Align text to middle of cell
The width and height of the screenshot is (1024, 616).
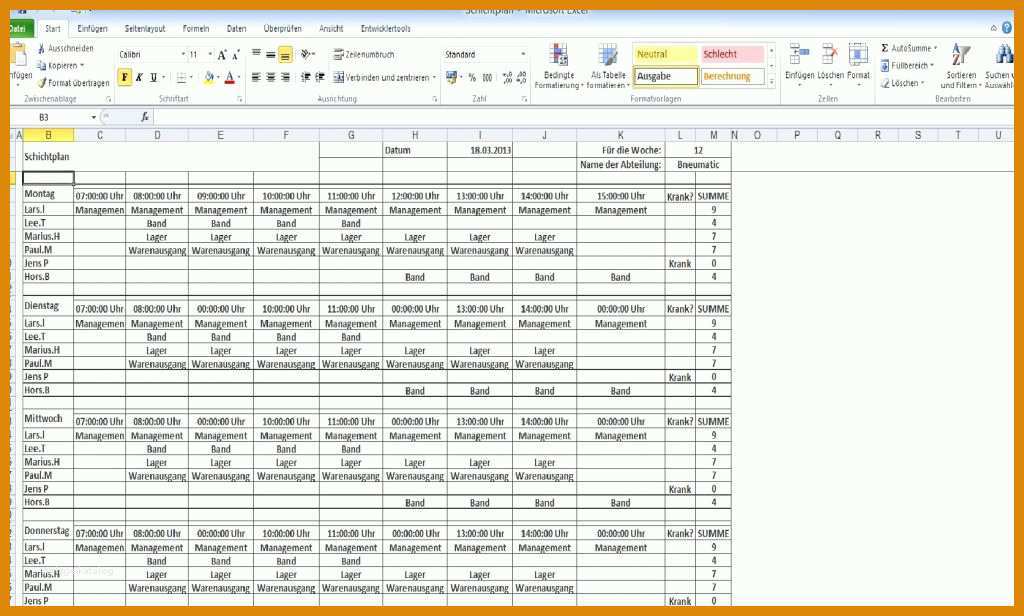[x=270, y=54]
